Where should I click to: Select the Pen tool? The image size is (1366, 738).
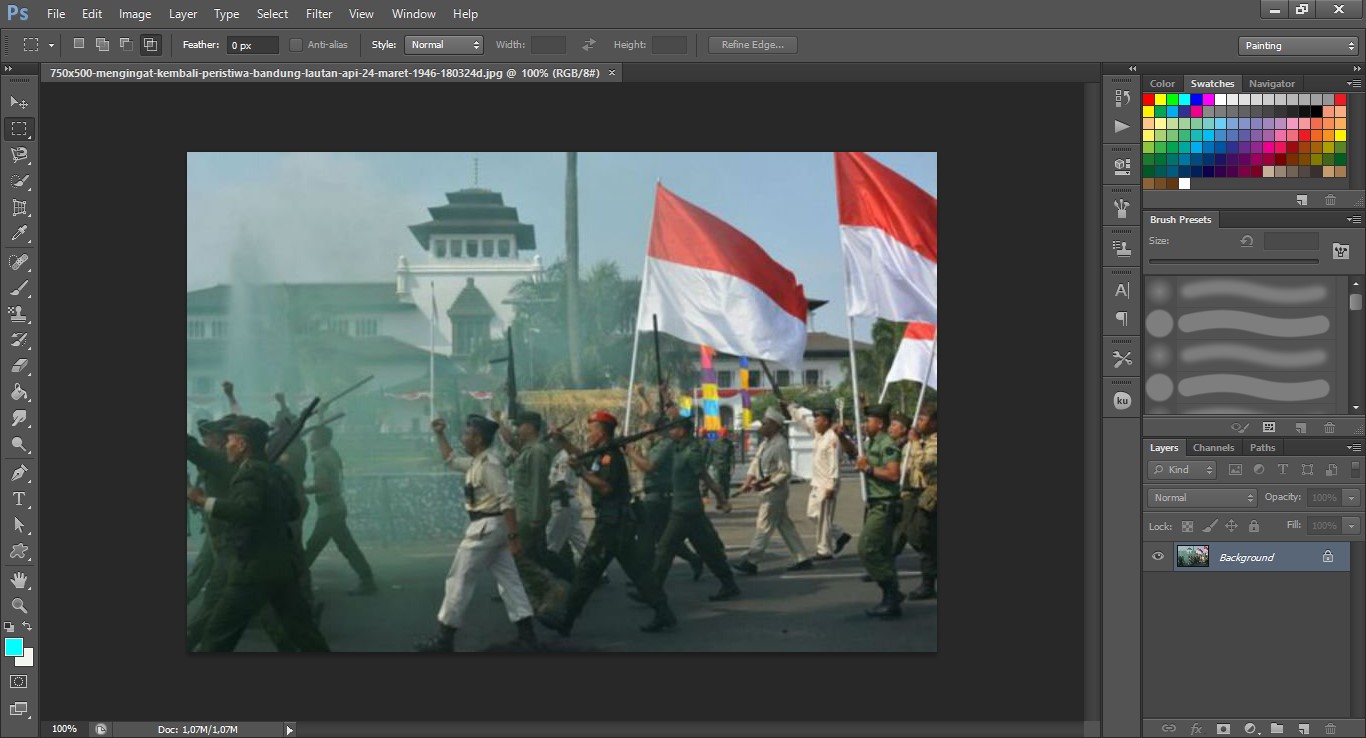coord(19,473)
